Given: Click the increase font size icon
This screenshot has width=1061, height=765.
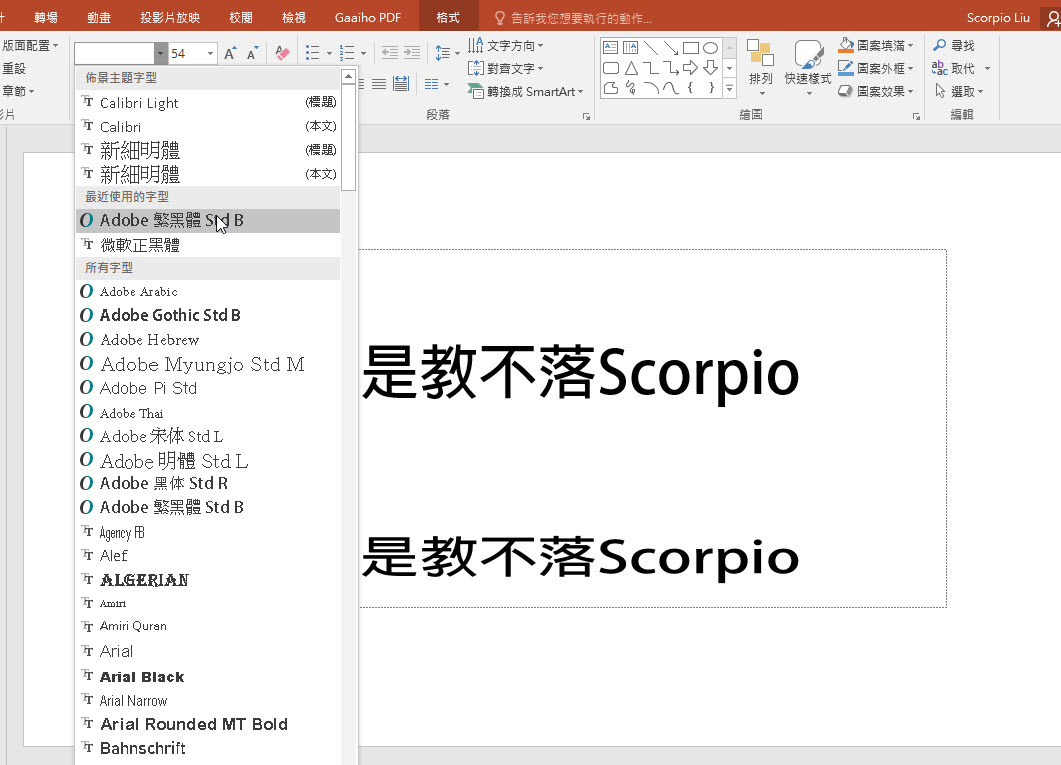Looking at the screenshot, I should pos(230,53).
